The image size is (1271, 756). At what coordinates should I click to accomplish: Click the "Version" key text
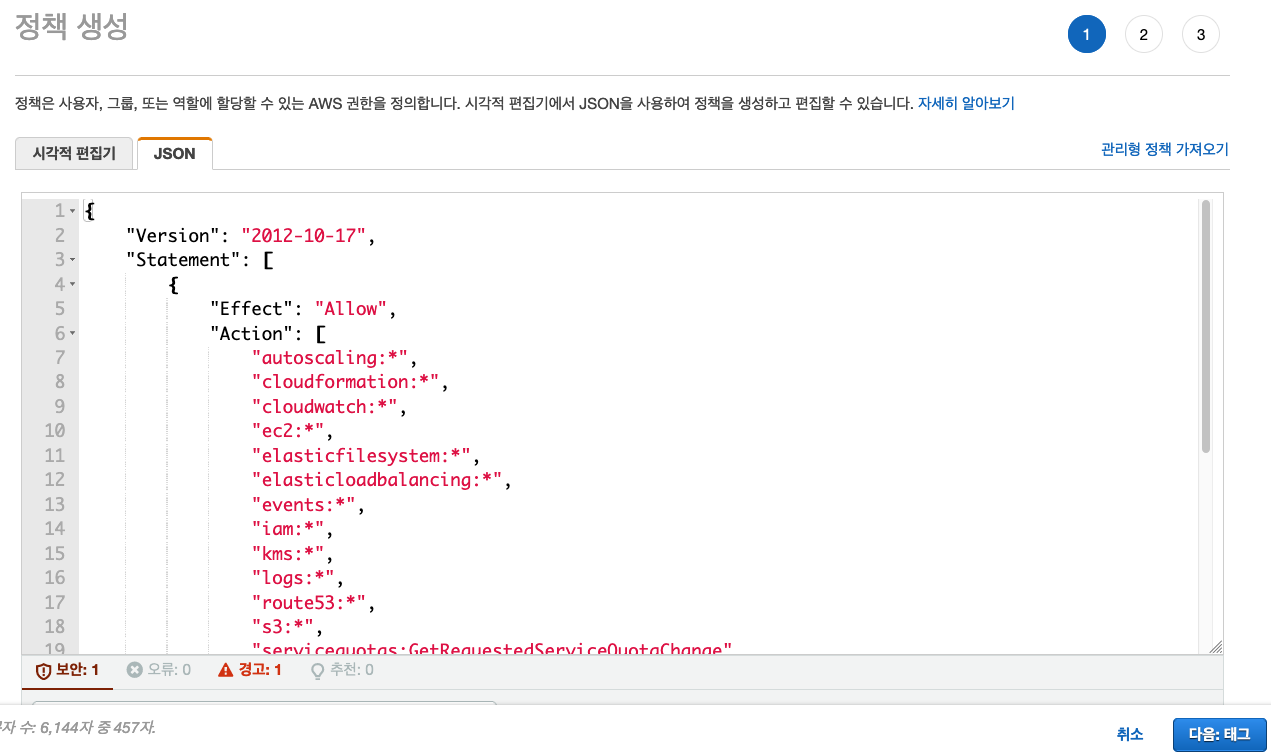pos(173,236)
